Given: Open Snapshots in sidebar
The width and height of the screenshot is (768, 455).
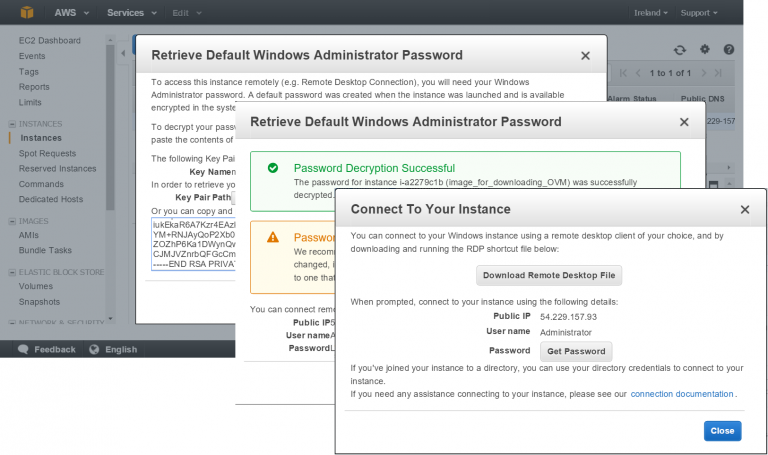Looking at the screenshot, I should pos(39,302).
